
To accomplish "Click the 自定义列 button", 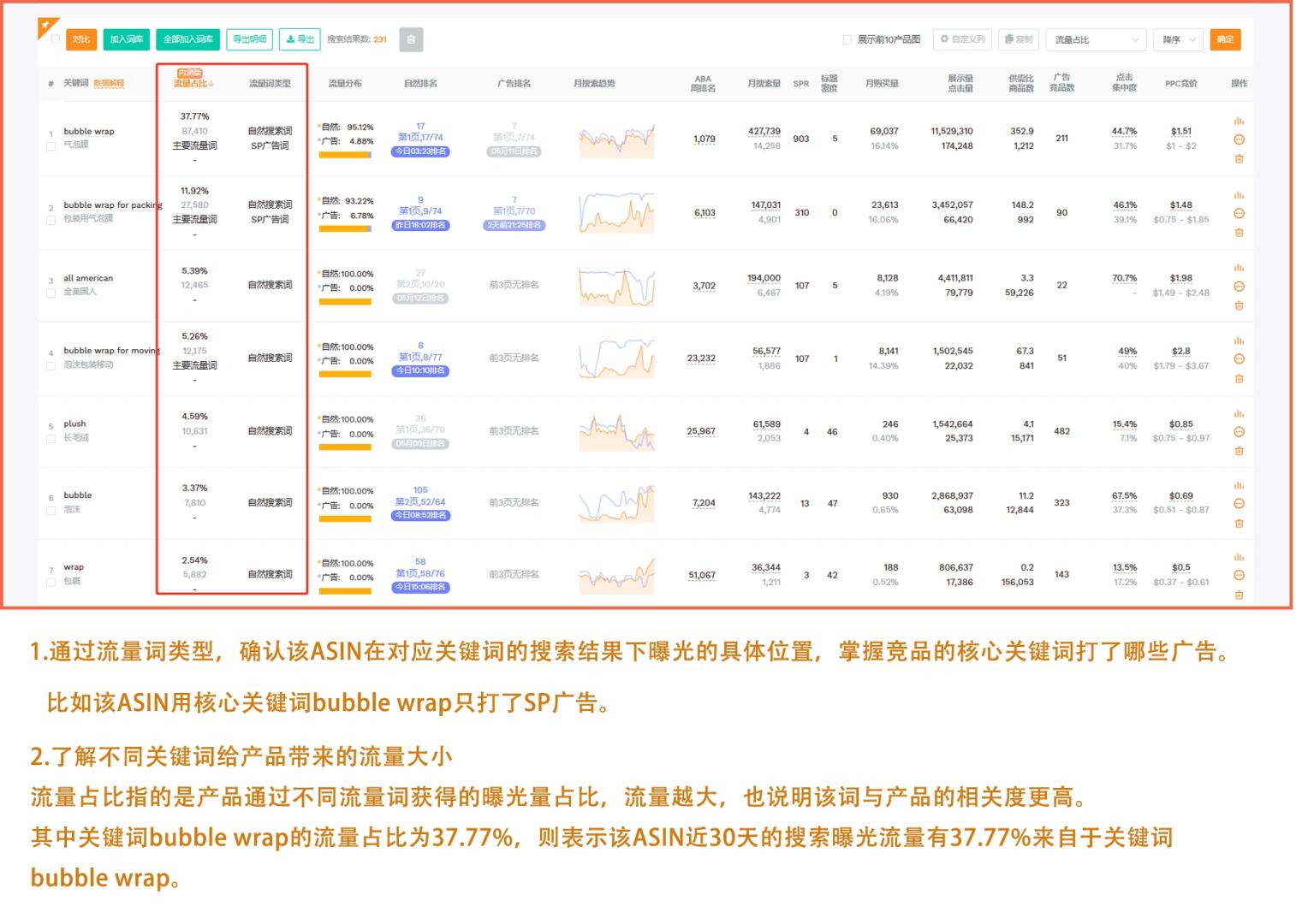I will click(x=963, y=39).
